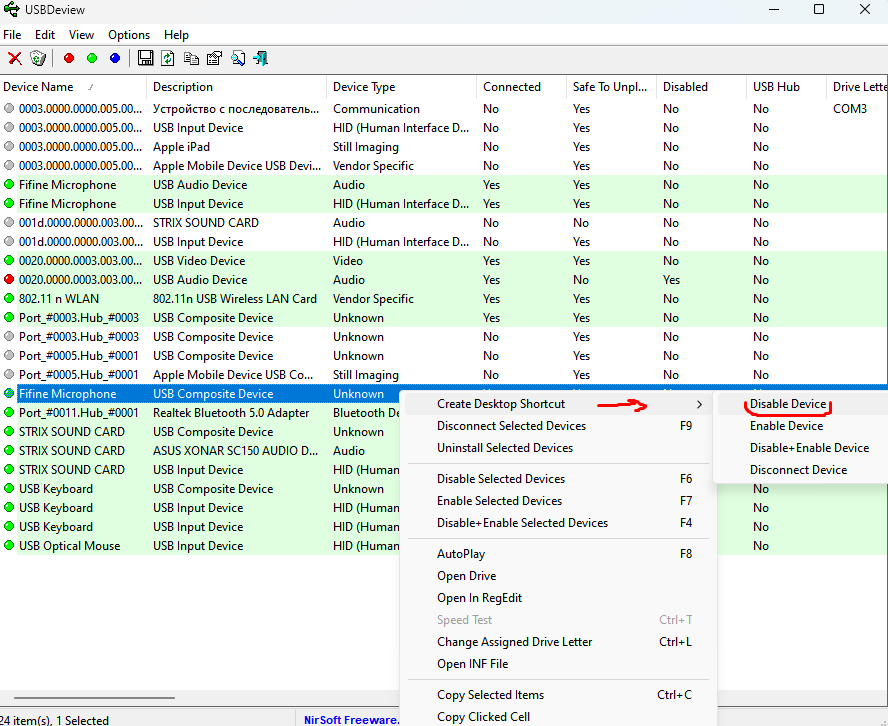The width and height of the screenshot is (888, 726).
Task: Click the magnifier Find toolbar icon
Action: (238, 58)
